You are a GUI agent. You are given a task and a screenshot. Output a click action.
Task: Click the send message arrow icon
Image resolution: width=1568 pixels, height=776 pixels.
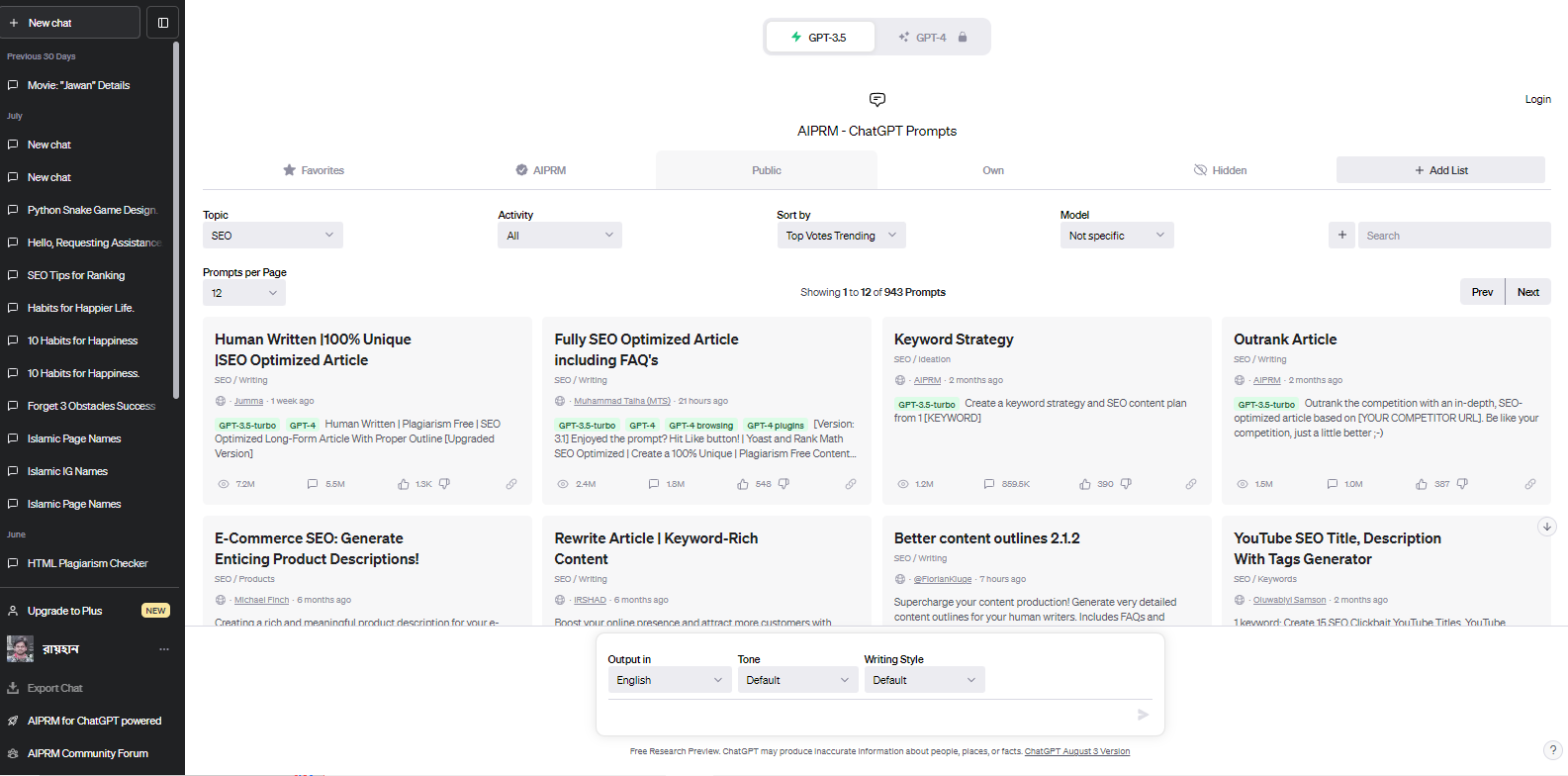pos(1143,715)
